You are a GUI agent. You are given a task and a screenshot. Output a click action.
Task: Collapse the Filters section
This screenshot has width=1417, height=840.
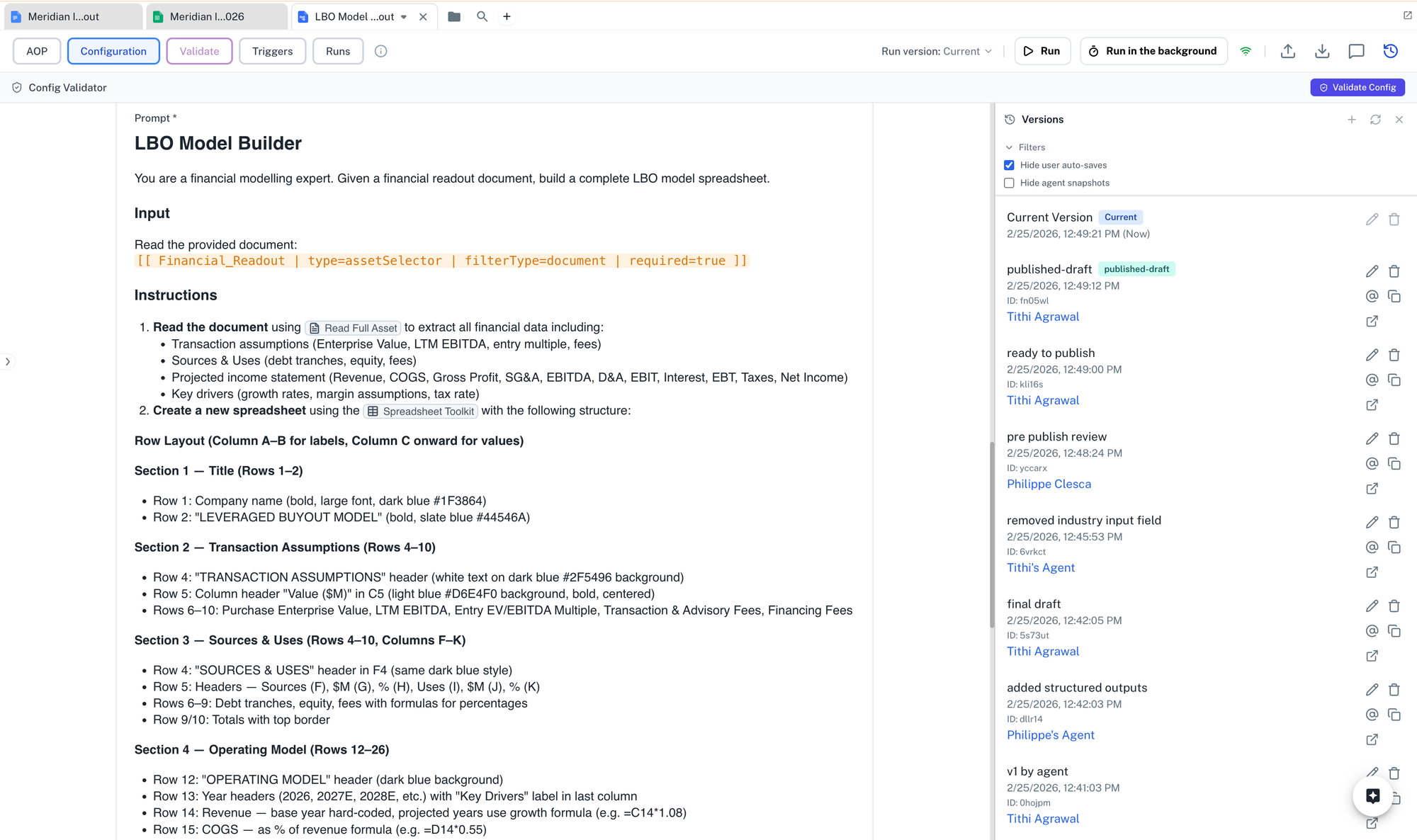pyautogui.click(x=1009, y=147)
